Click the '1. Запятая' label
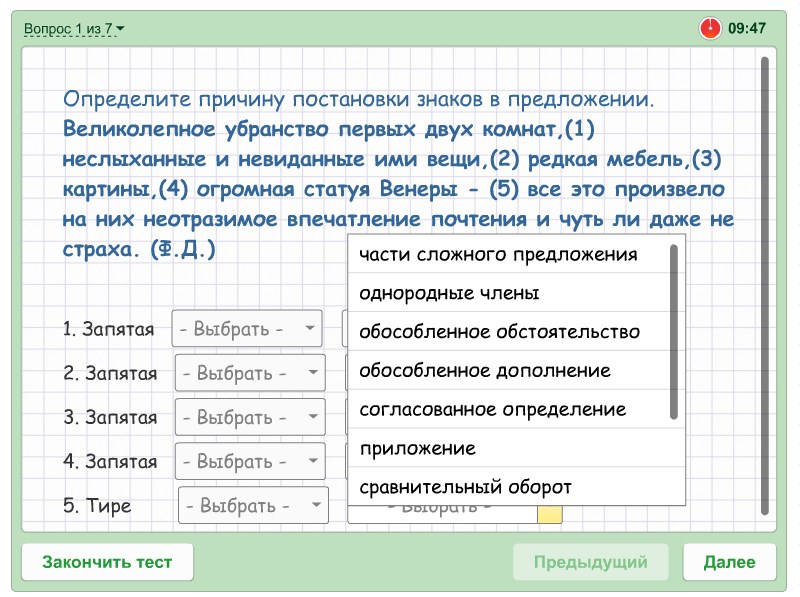 coord(108,329)
